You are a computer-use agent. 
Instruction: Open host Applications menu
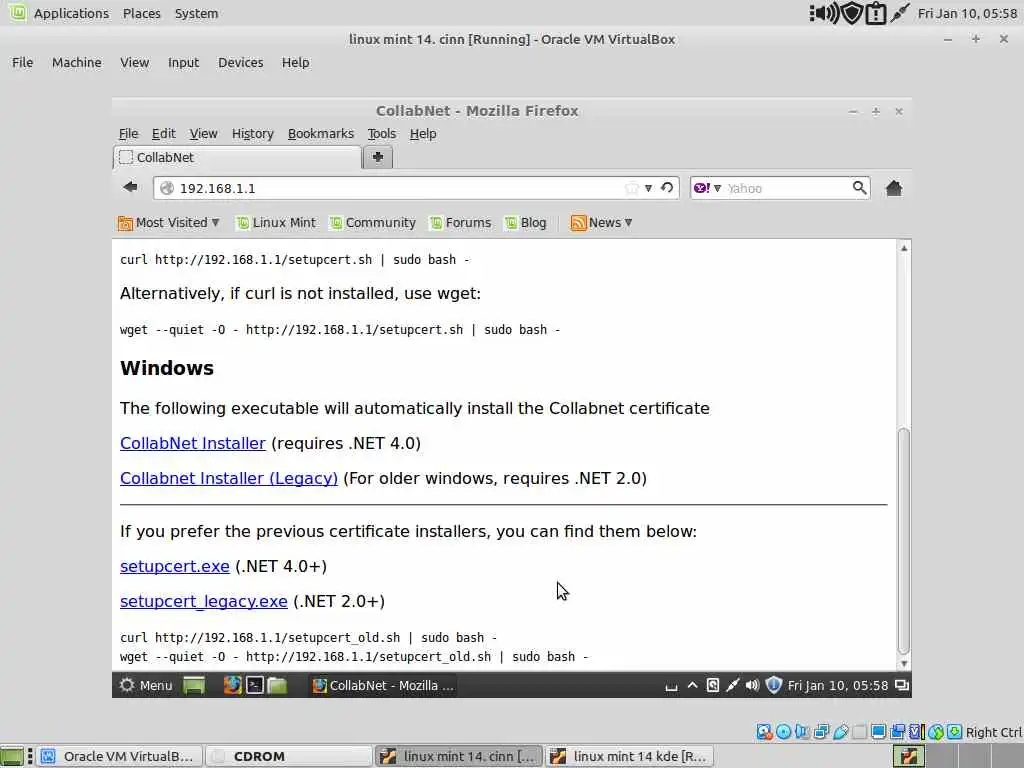pos(71,13)
